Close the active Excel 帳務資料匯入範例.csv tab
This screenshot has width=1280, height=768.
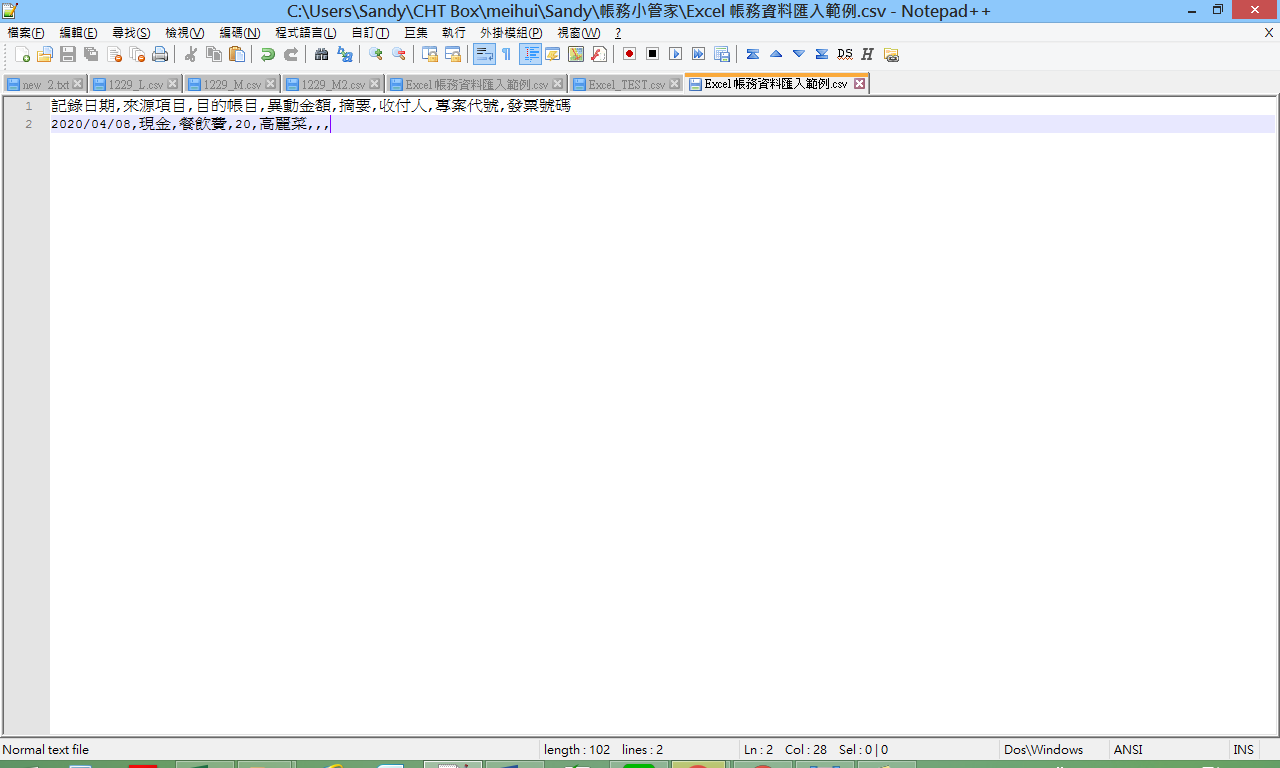point(859,84)
